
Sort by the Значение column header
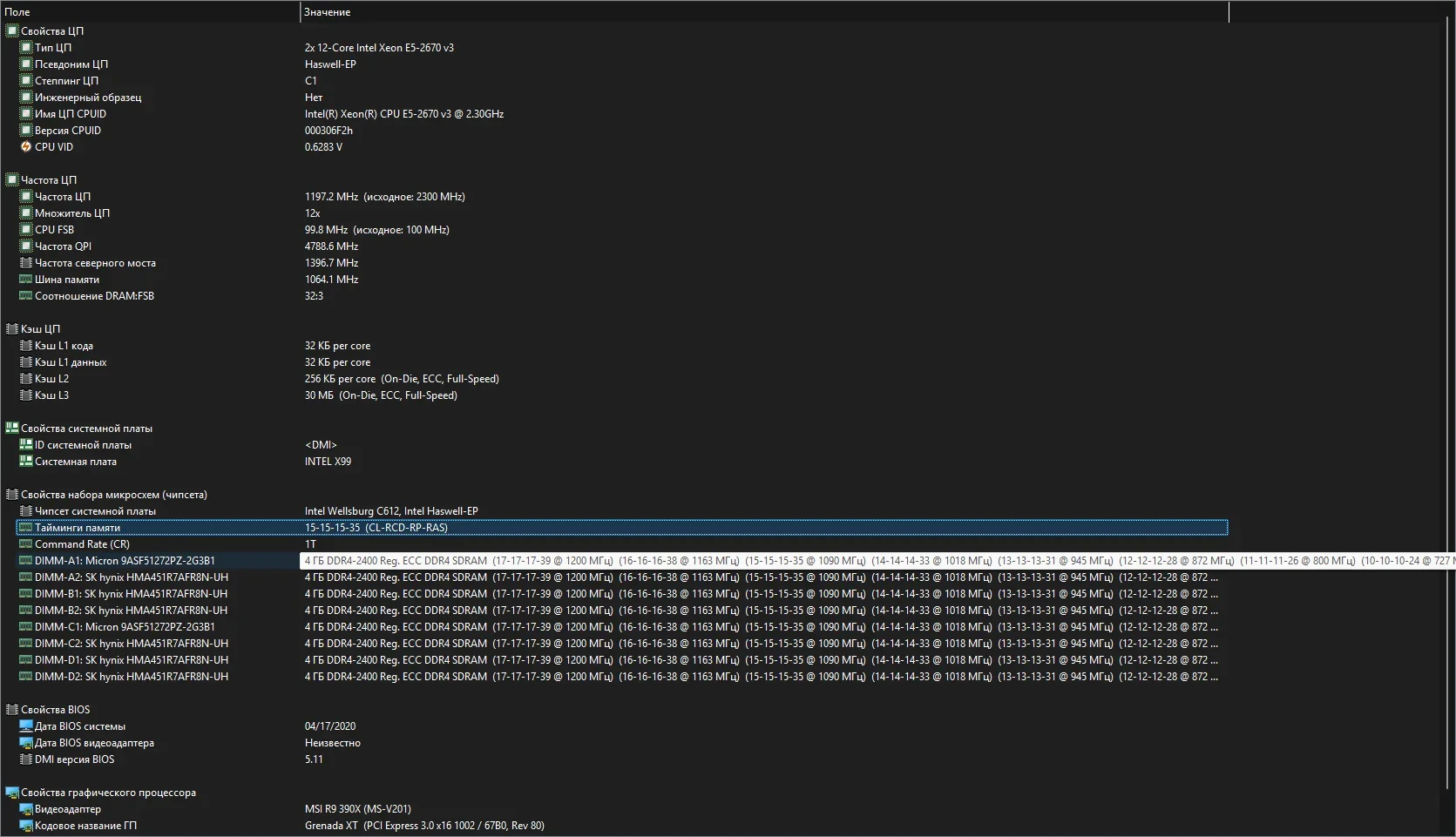[x=764, y=12]
